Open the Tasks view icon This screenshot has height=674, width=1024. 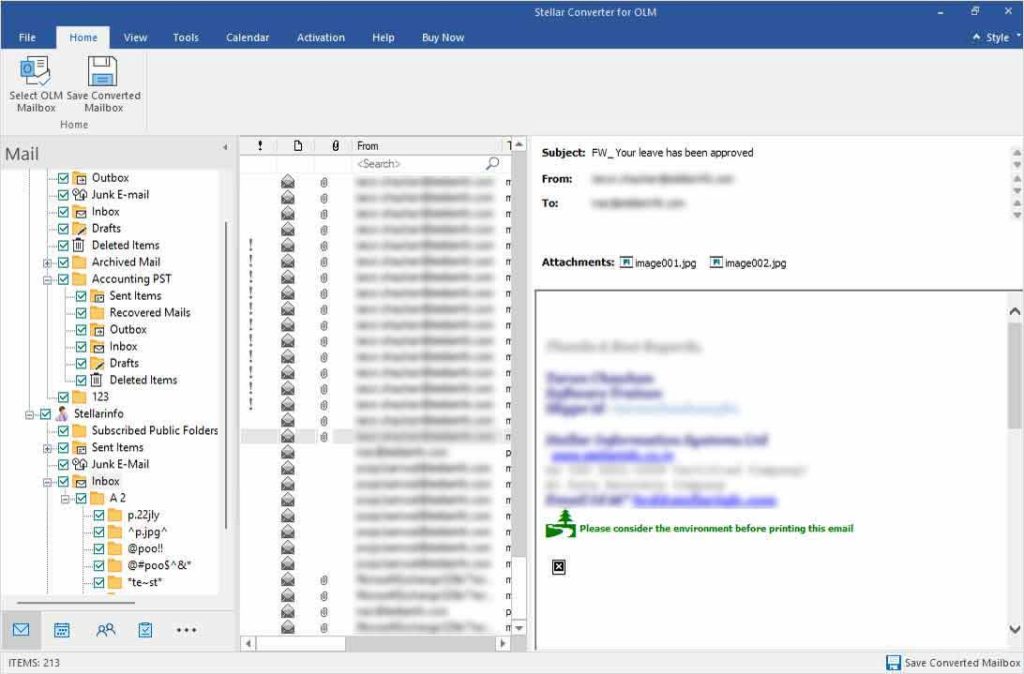[x=145, y=630]
